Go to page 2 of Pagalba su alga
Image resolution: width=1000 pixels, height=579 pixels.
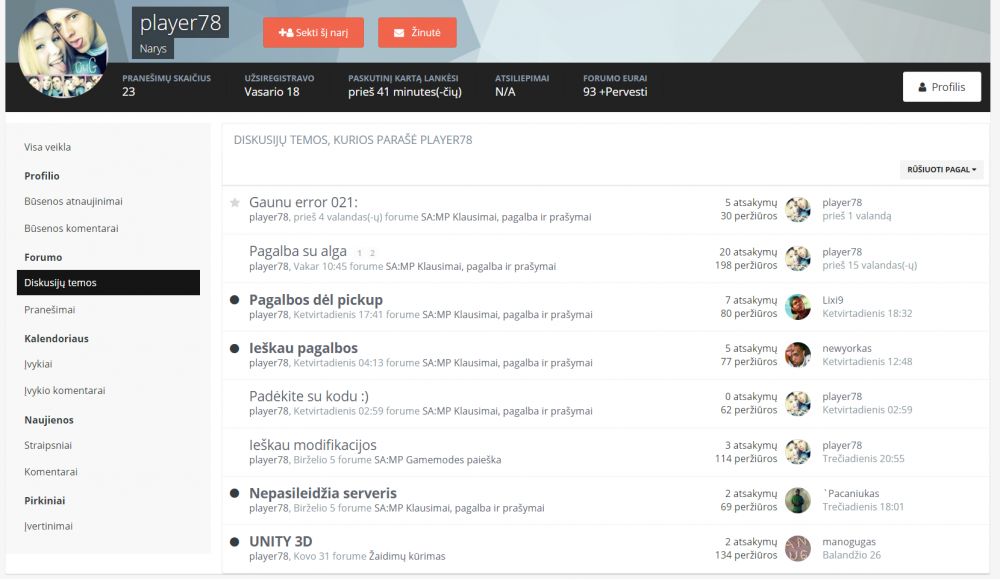coord(372,253)
